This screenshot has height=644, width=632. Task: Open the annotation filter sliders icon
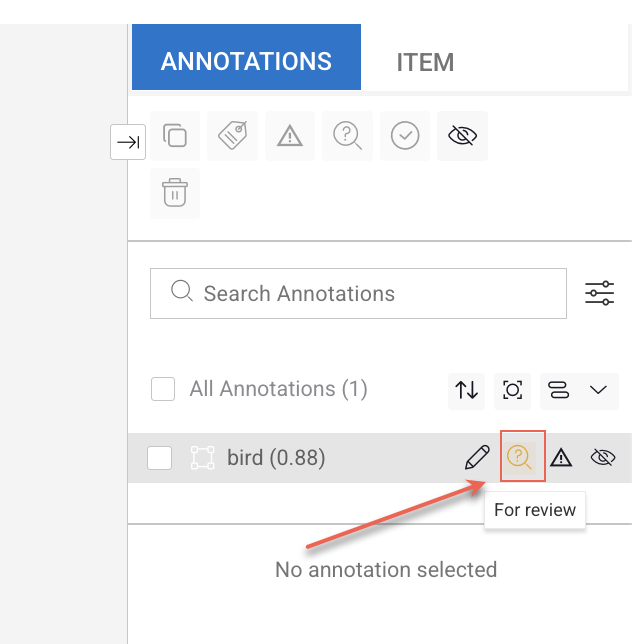click(599, 293)
